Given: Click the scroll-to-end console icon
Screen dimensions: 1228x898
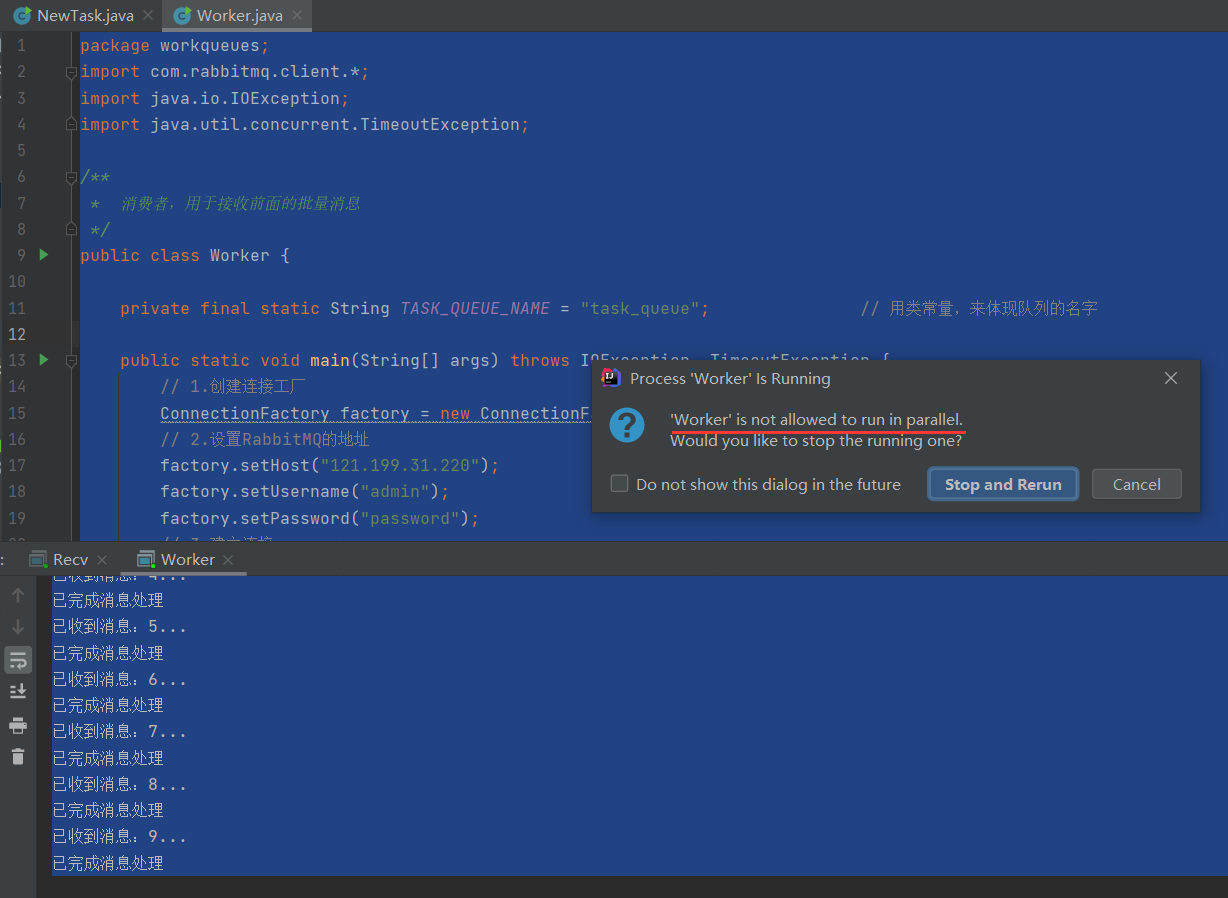Looking at the screenshot, I should (18, 691).
